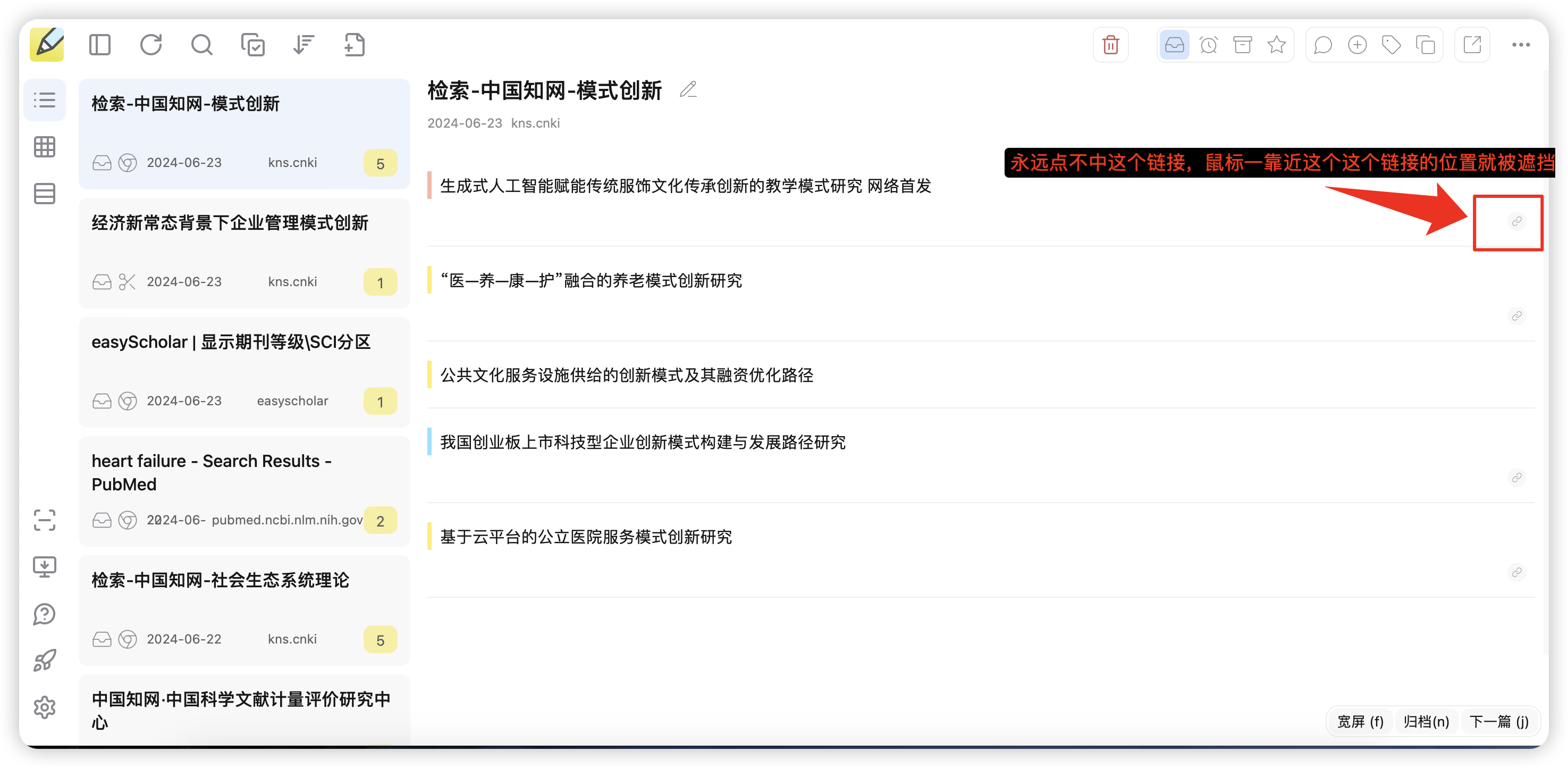This screenshot has height=768, width=1568.
Task: Click the scan frame icon
Action: pyautogui.click(x=45, y=520)
